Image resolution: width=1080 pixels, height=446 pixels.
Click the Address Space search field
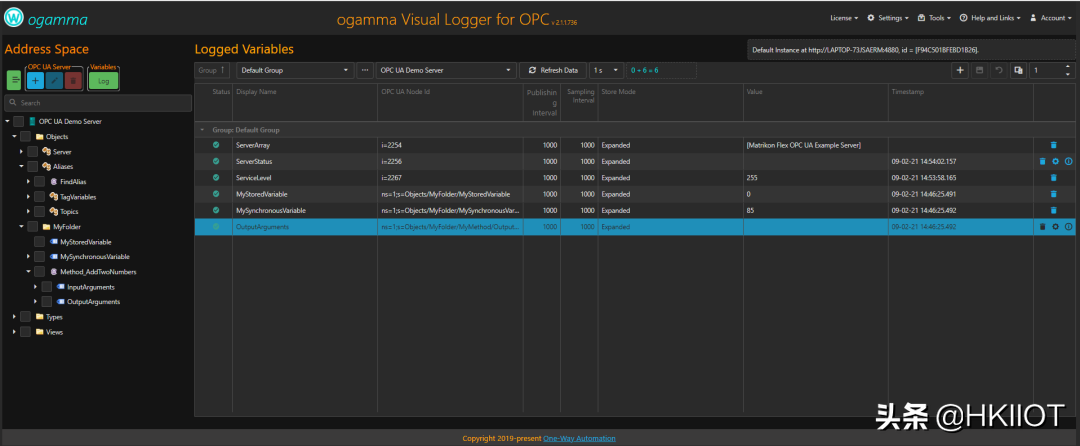point(98,103)
